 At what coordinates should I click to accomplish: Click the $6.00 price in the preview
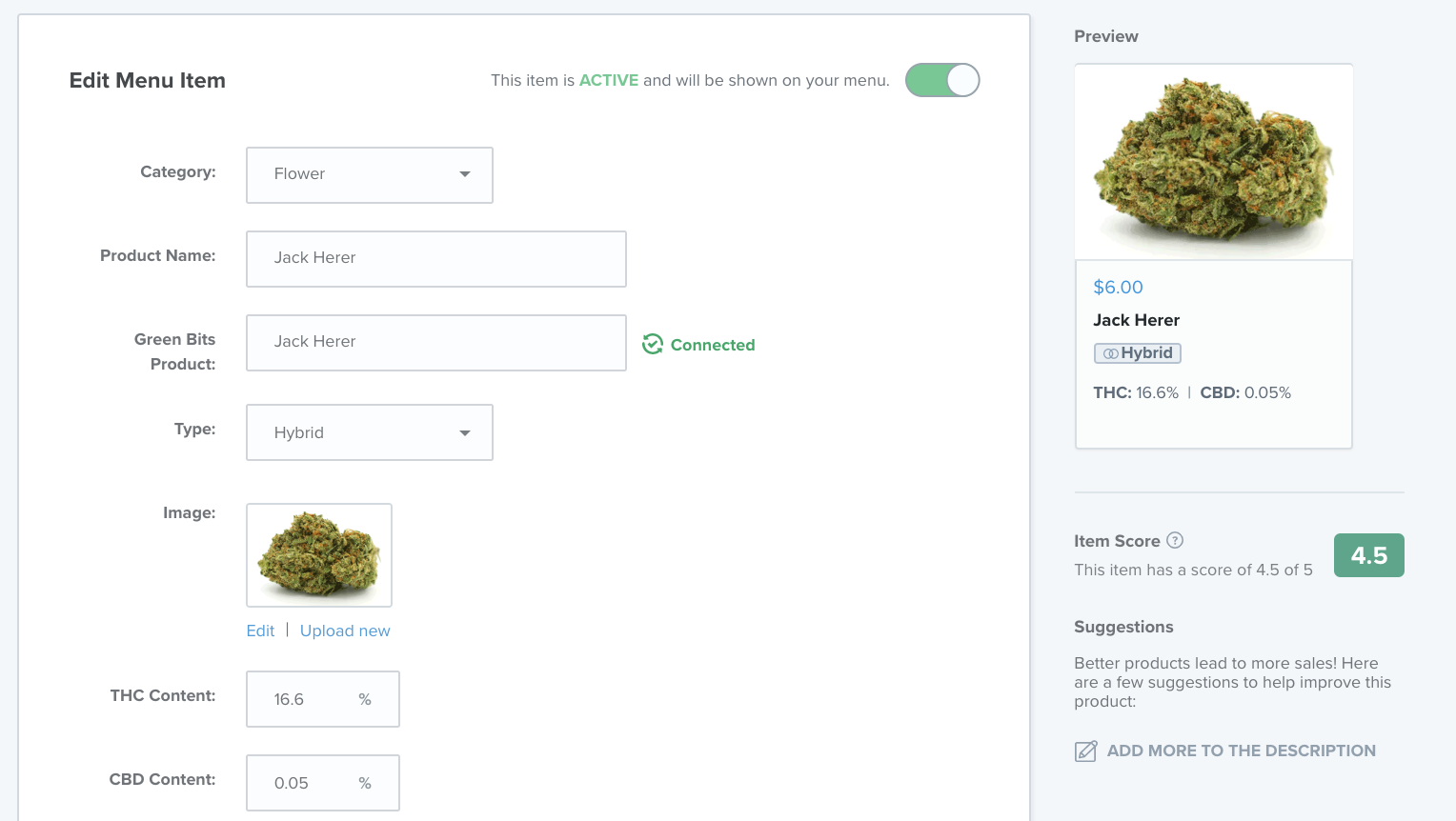click(1119, 287)
